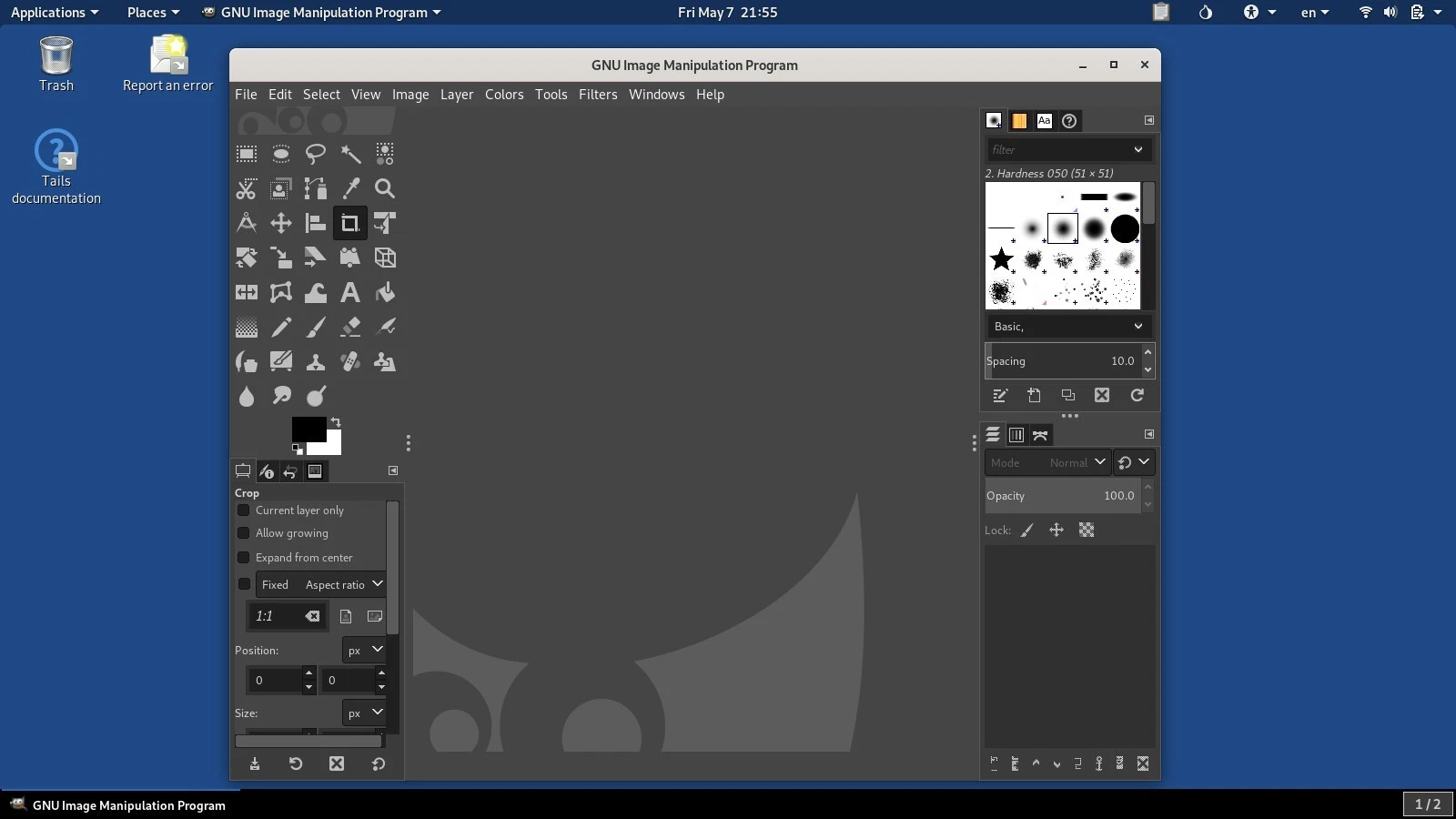Viewport: 1456px width, 819px height.
Task: Reset crop tool options to defaults
Action: pos(379,763)
